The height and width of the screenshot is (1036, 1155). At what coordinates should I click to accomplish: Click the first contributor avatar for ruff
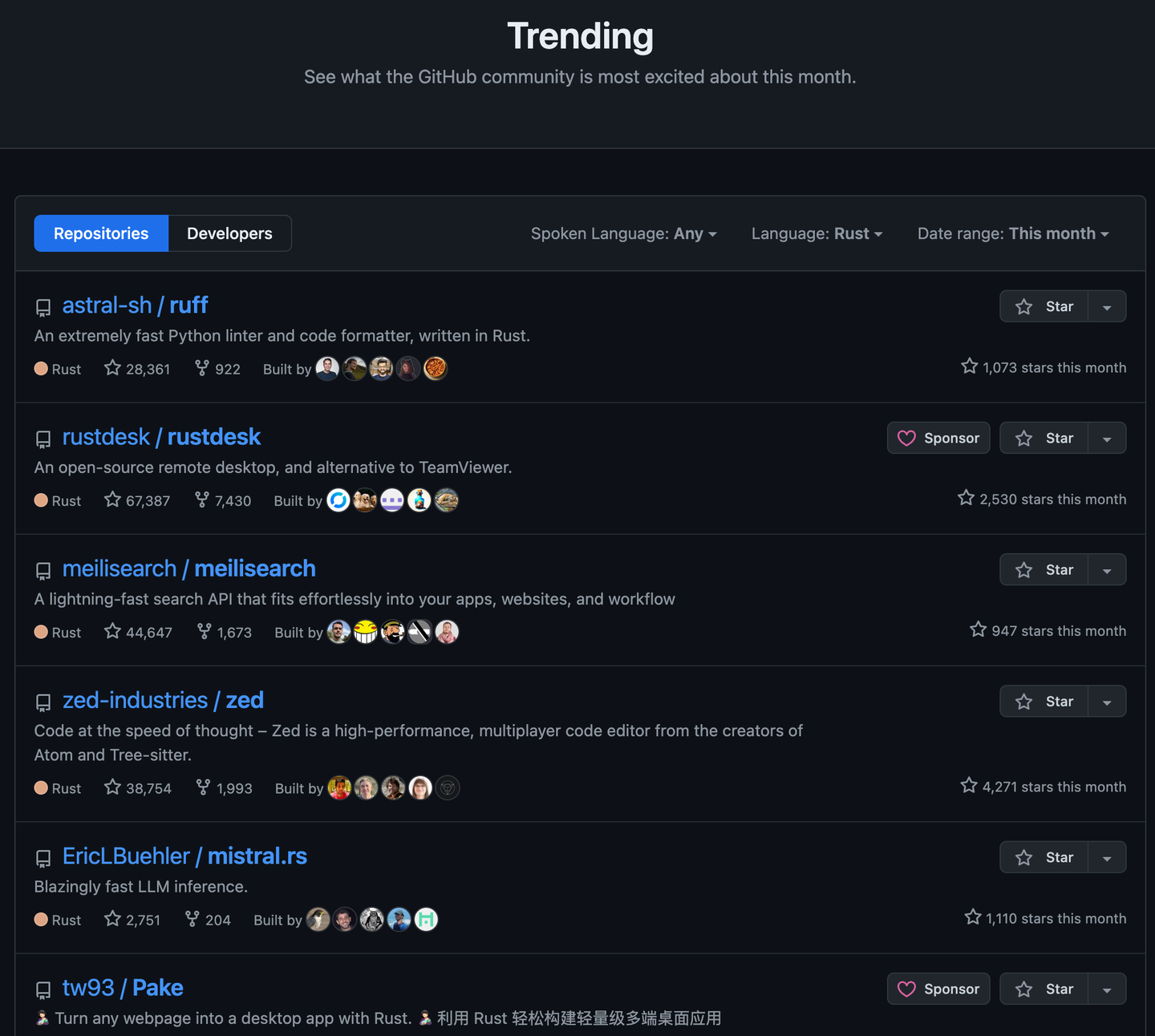(x=327, y=368)
